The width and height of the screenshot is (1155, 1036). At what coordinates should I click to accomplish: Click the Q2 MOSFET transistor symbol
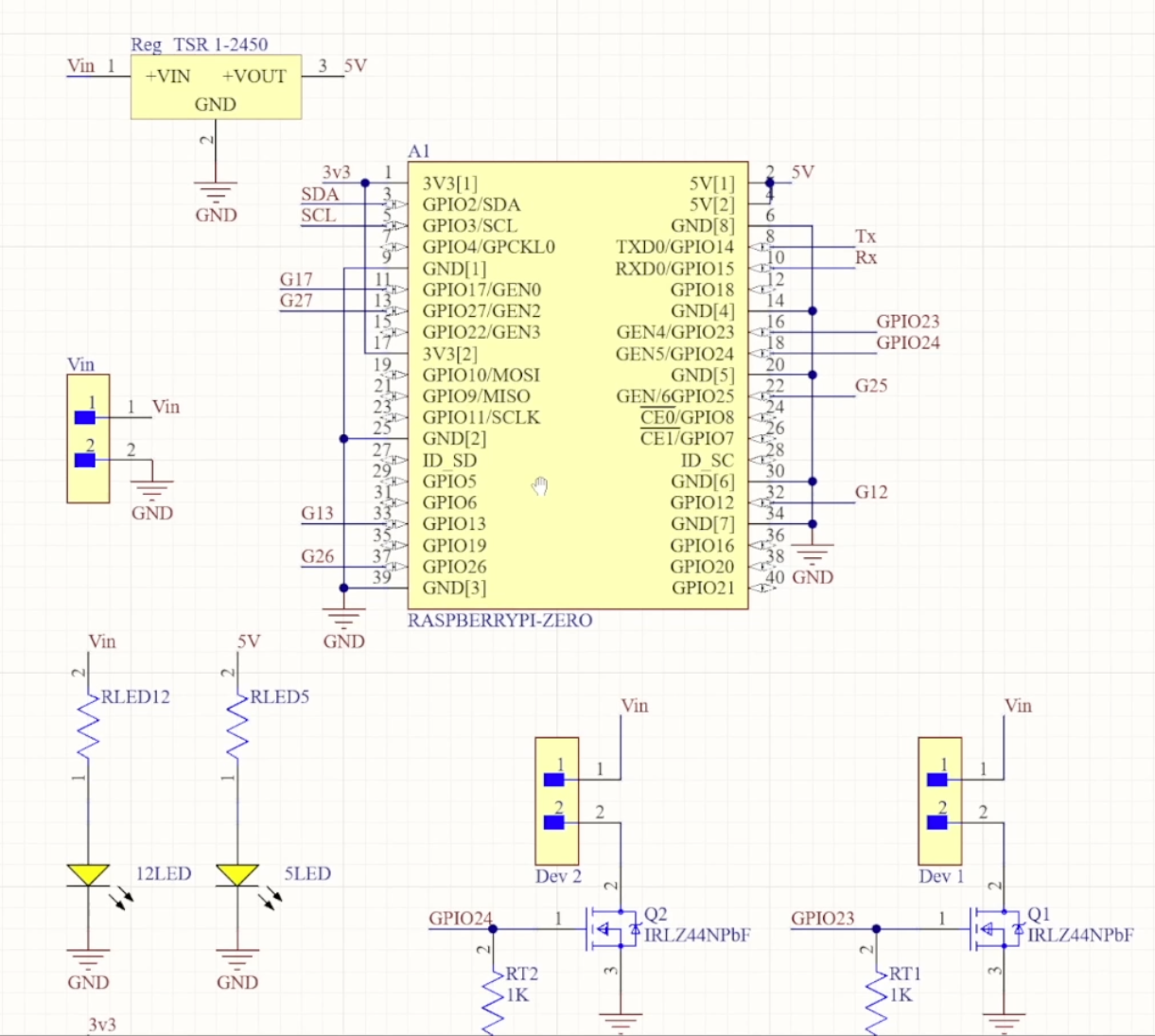tap(611, 929)
